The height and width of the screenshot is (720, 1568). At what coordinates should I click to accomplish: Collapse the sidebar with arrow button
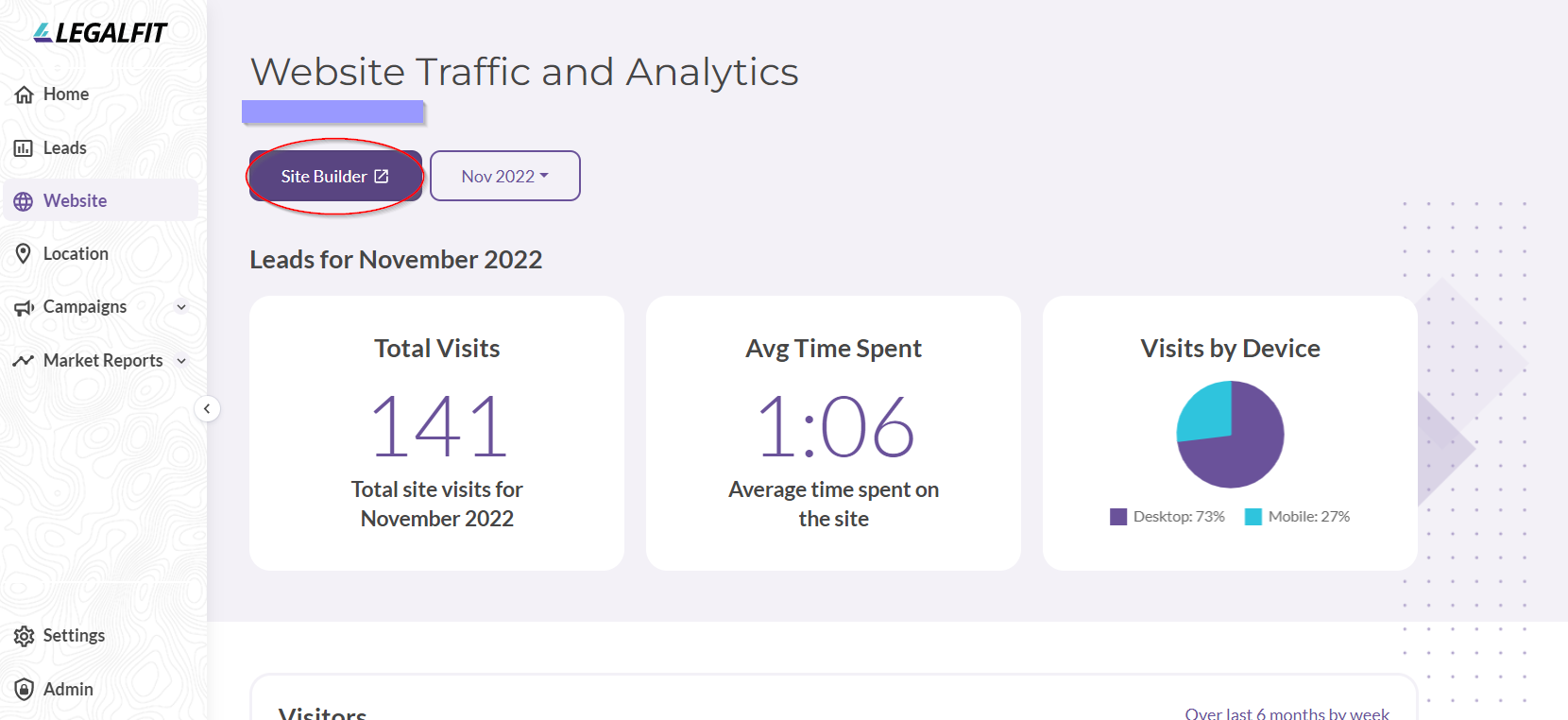point(207,409)
